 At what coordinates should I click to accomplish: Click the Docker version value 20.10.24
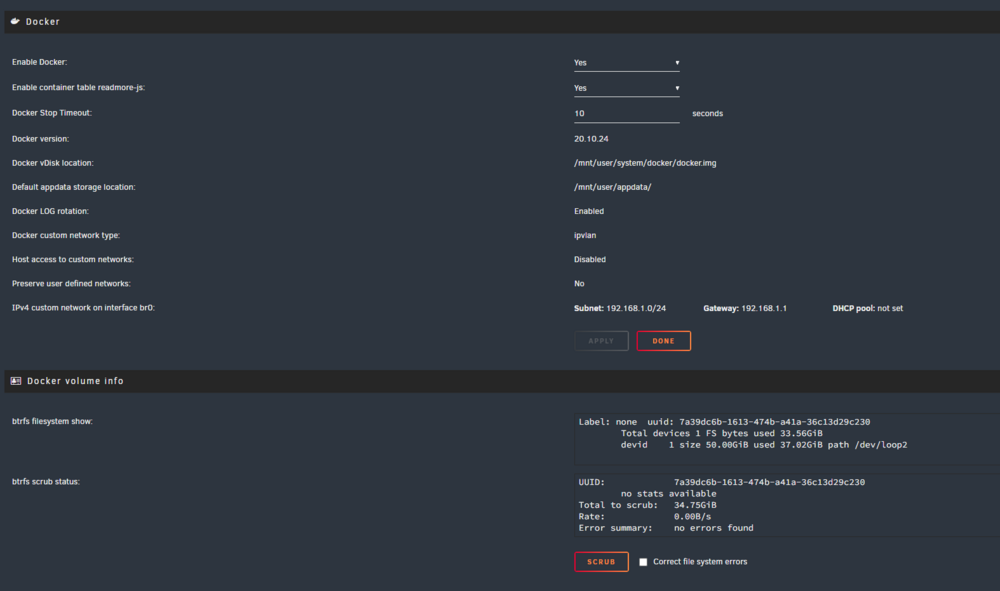(x=591, y=138)
